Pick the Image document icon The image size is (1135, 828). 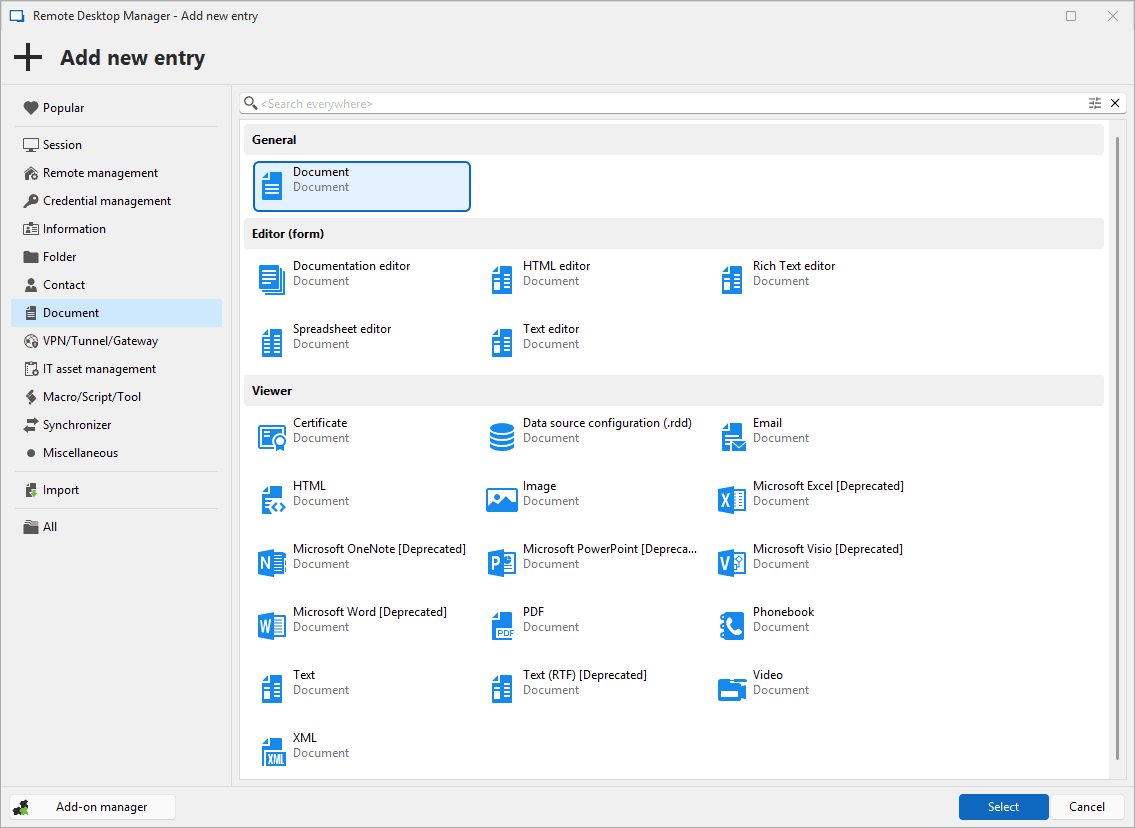[502, 500]
